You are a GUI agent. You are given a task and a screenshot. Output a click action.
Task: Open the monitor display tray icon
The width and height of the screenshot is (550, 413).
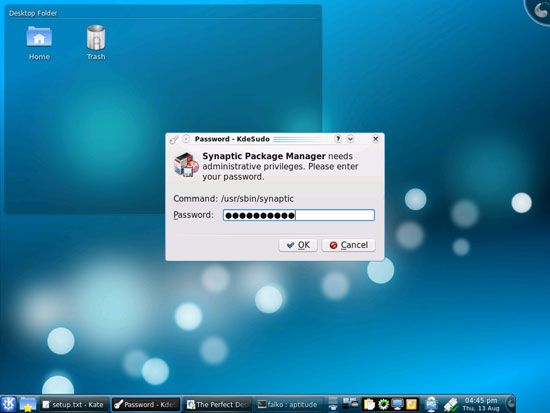(397, 404)
